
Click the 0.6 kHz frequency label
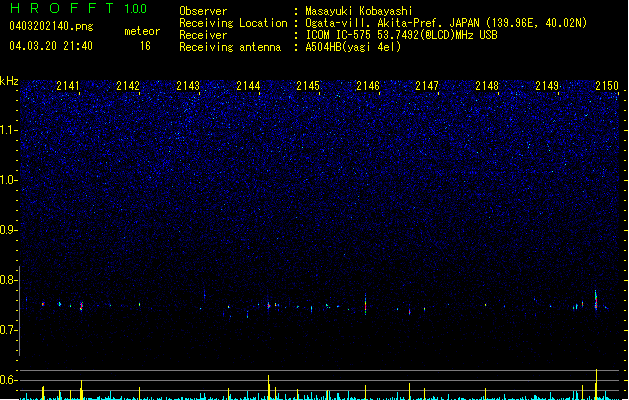pyautogui.click(x=8, y=380)
